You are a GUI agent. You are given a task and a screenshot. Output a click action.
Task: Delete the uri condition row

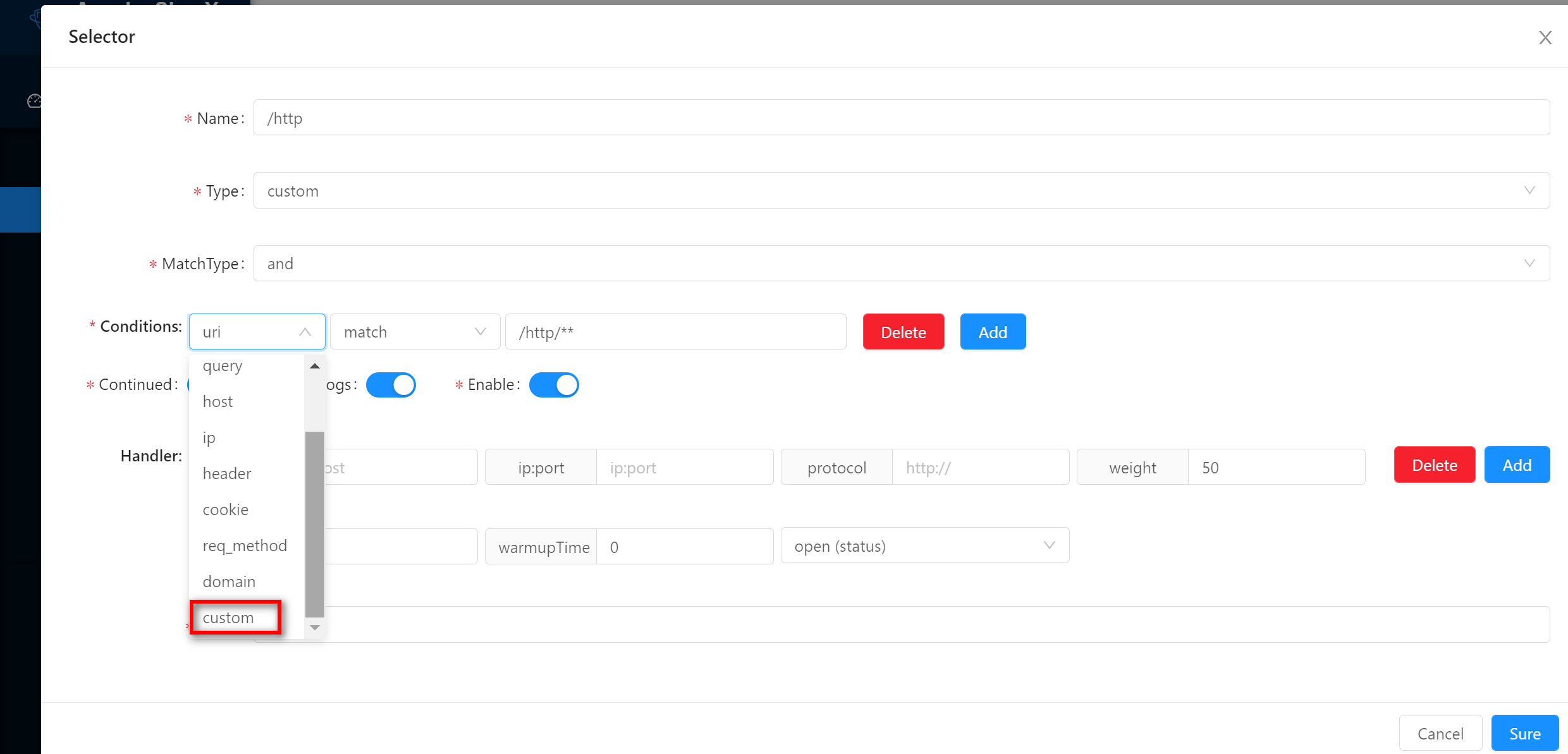tap(903, 332)
